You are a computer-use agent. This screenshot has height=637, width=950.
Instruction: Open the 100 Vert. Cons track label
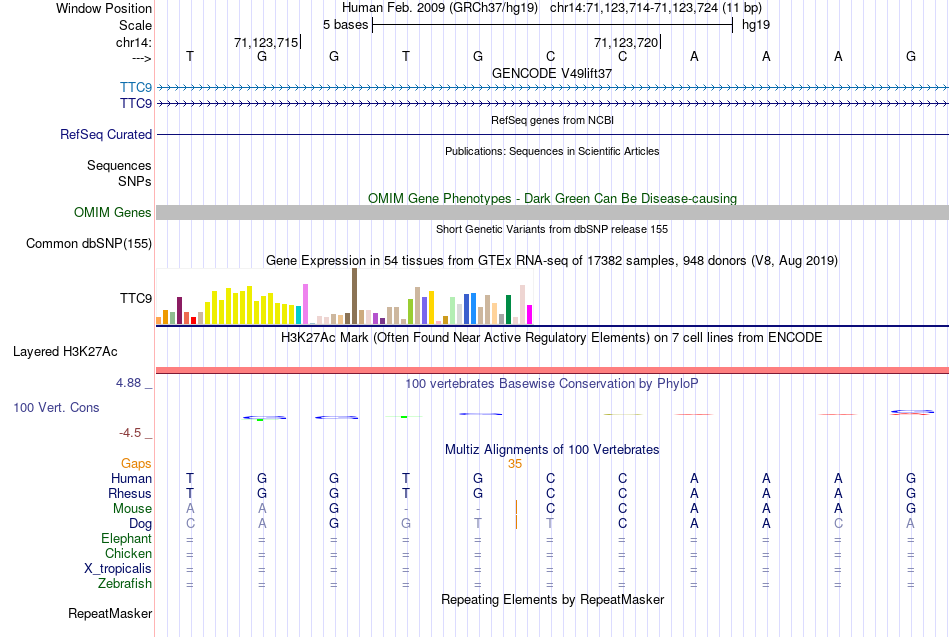[x=56, y=408]
